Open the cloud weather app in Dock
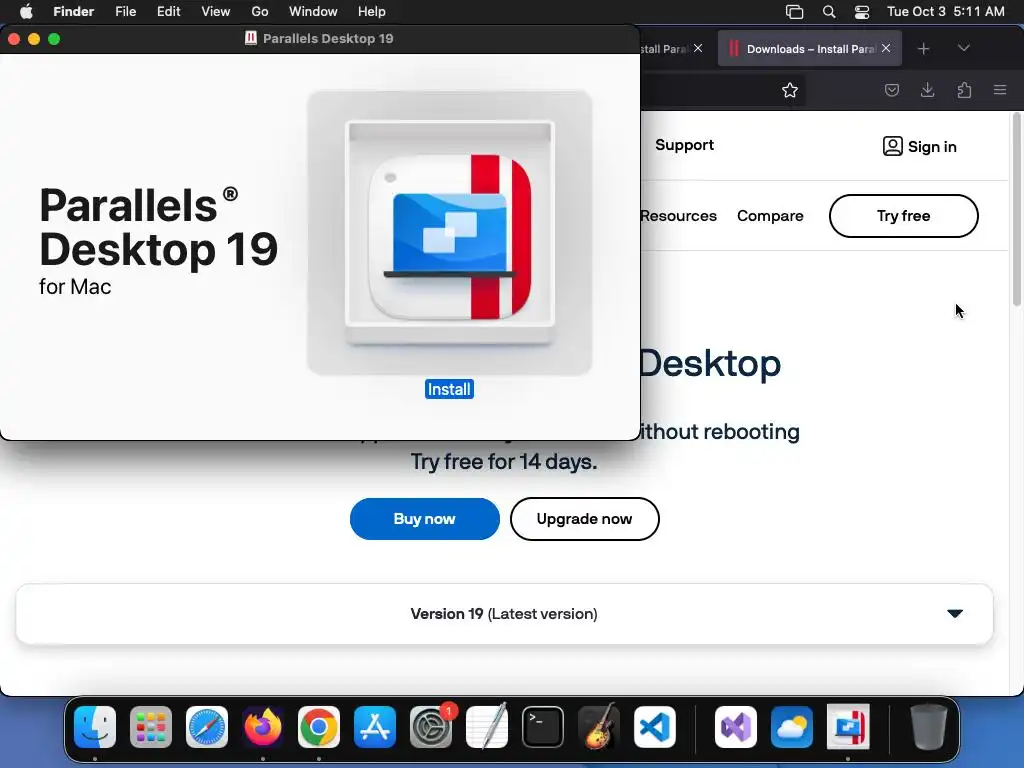This screenshot has width=1024, height=768. (792, 727)
